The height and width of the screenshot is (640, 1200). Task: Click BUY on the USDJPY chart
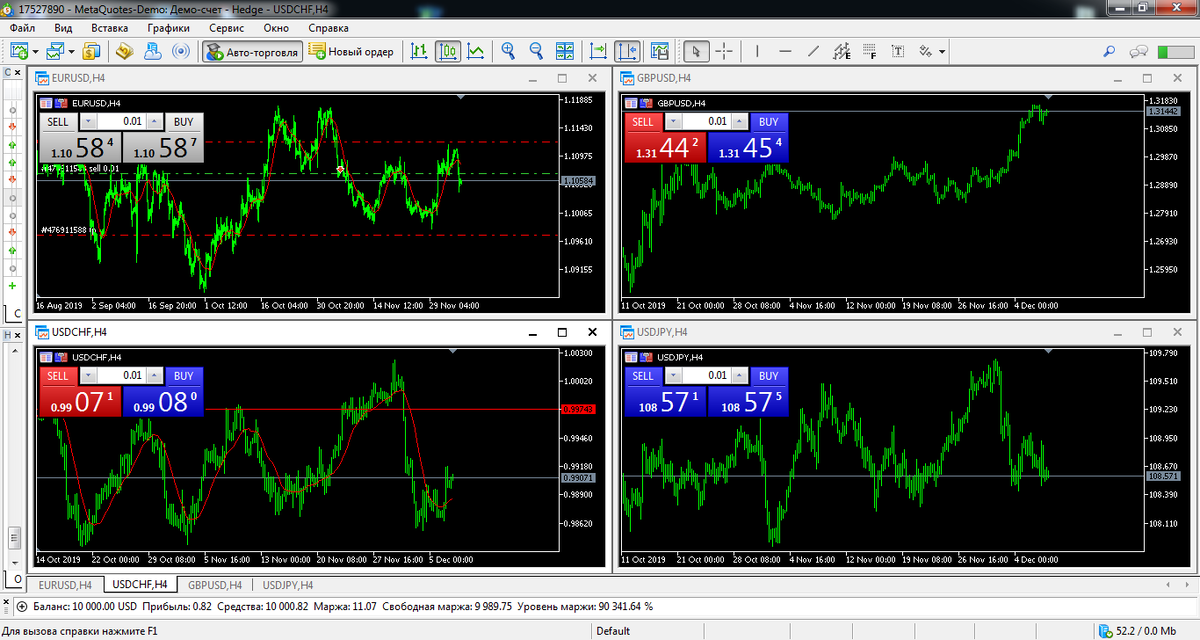point(768,376)
